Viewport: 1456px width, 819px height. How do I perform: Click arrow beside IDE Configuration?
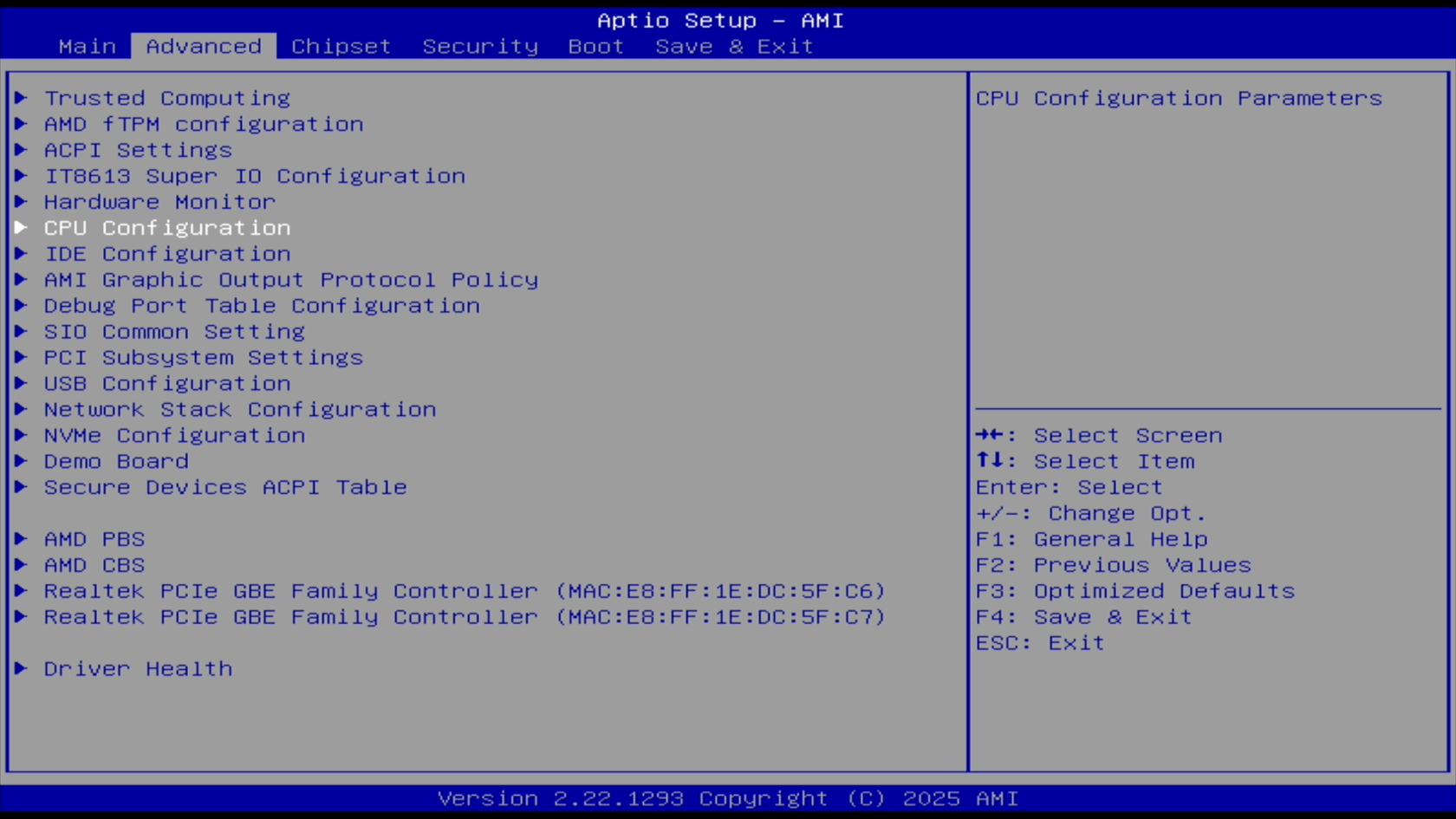click(21, 254)
